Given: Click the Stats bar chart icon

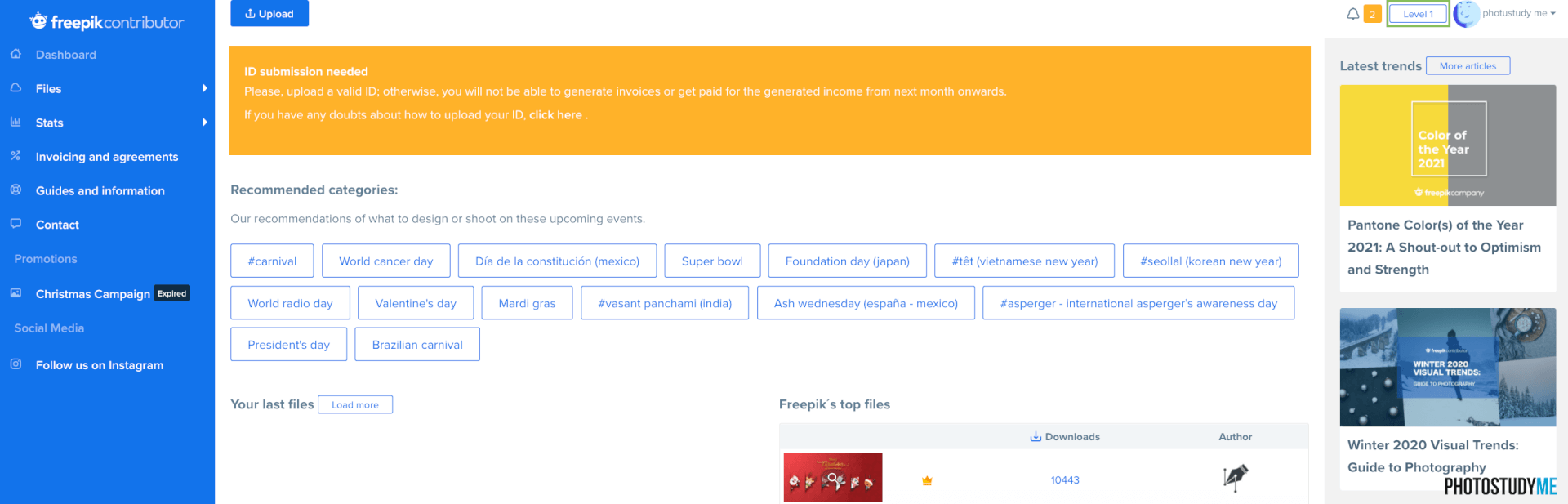Looking at the screenshot, I should (16, 122).
